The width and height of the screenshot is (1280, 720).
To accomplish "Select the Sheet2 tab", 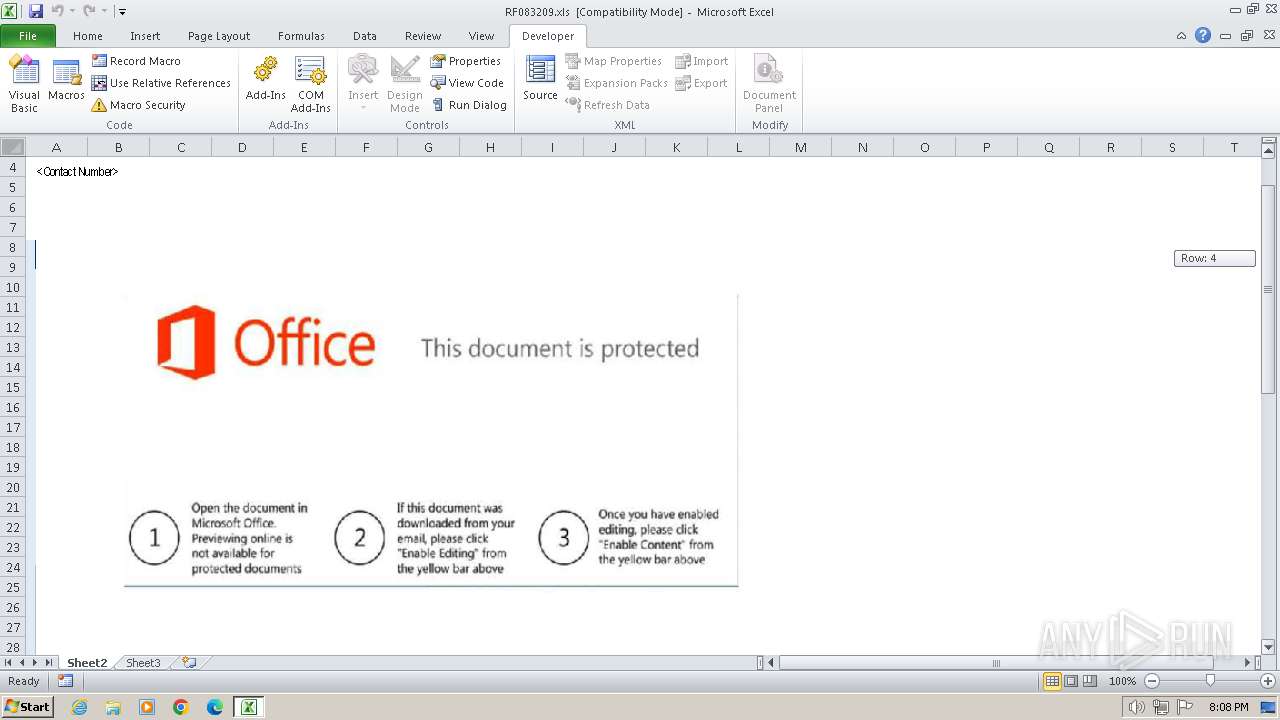I will (87, 663).
